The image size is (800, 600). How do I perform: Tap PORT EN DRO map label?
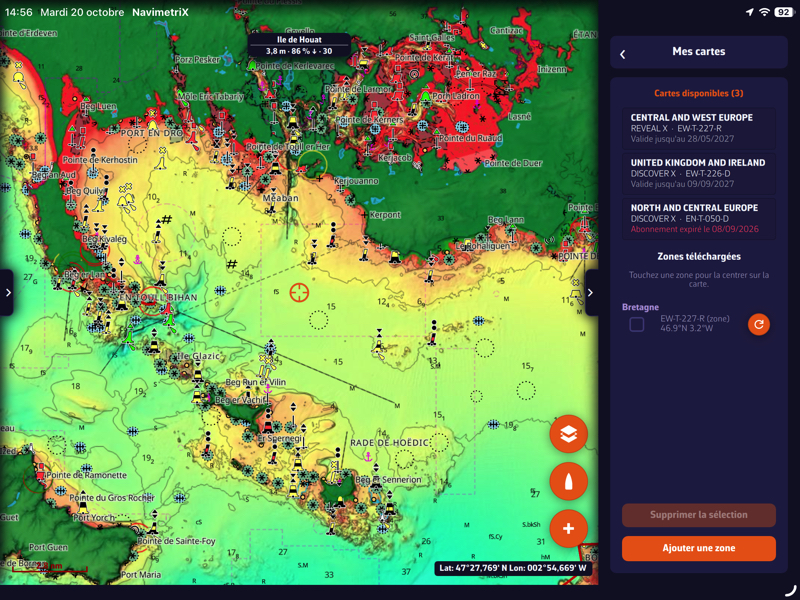[152, 133]
